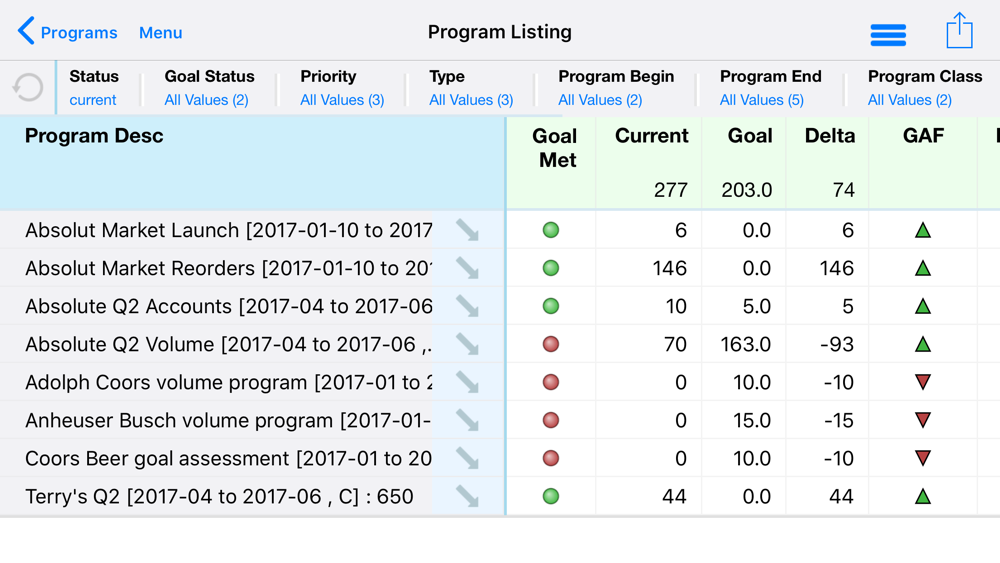
Task: Go back to Programs
Action: tap(68, 33)
